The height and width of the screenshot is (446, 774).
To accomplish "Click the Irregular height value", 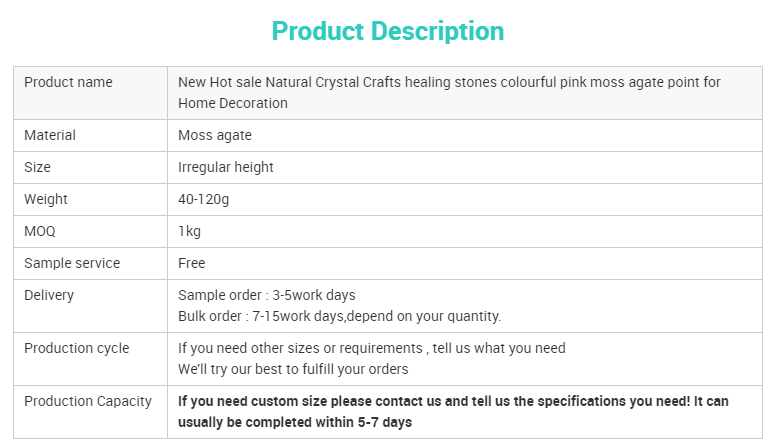I will pos(226,167).
